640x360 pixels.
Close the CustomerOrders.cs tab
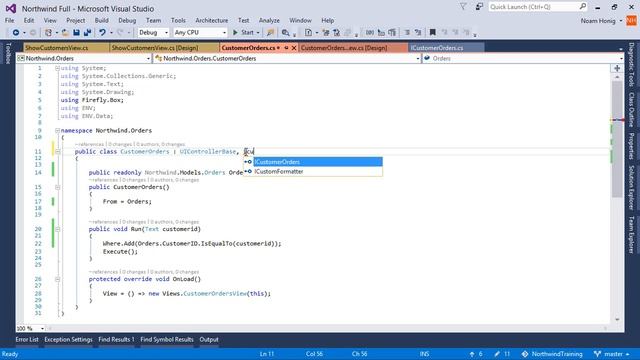[x=293, y=48]
